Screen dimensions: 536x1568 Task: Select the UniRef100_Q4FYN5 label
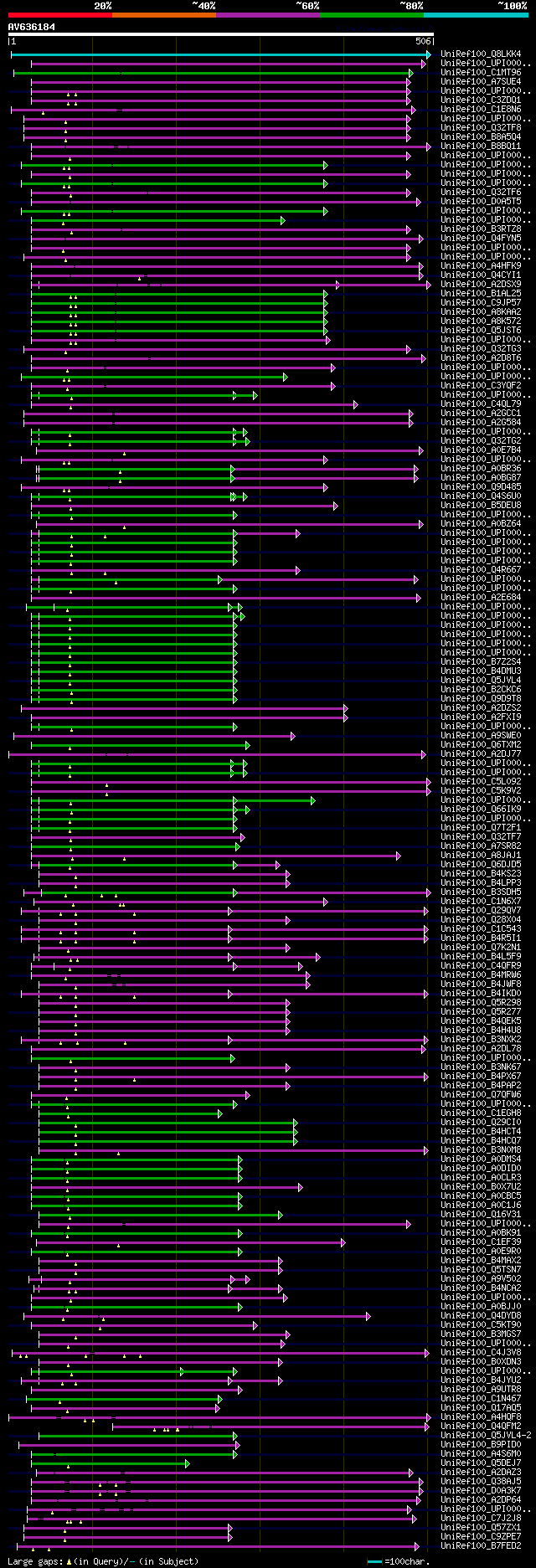tap(481, 239)
